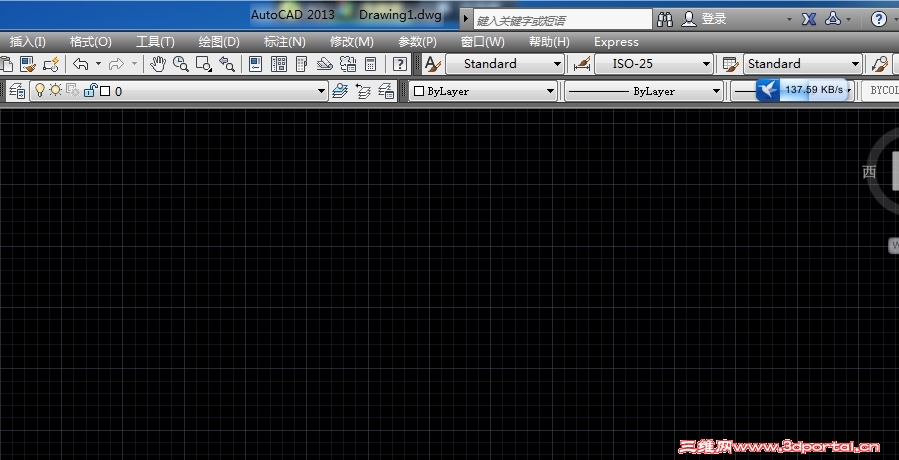Click the 137.59 KB/s speed widget

[803, 90]
